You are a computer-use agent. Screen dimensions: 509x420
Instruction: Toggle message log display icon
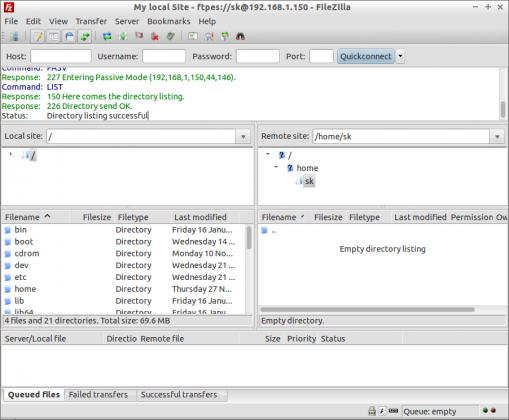point(38,36)
